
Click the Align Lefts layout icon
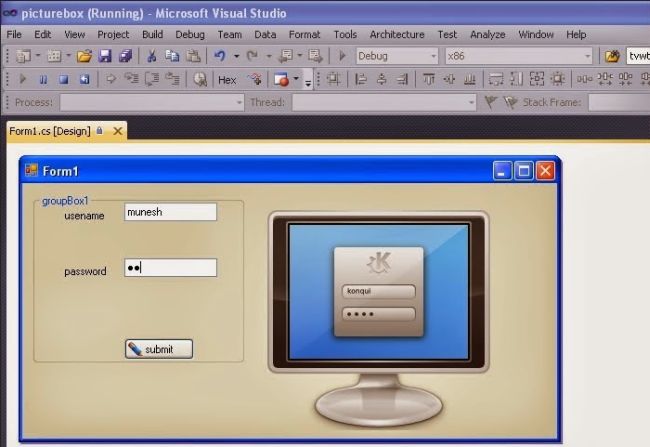click(361, 79)
